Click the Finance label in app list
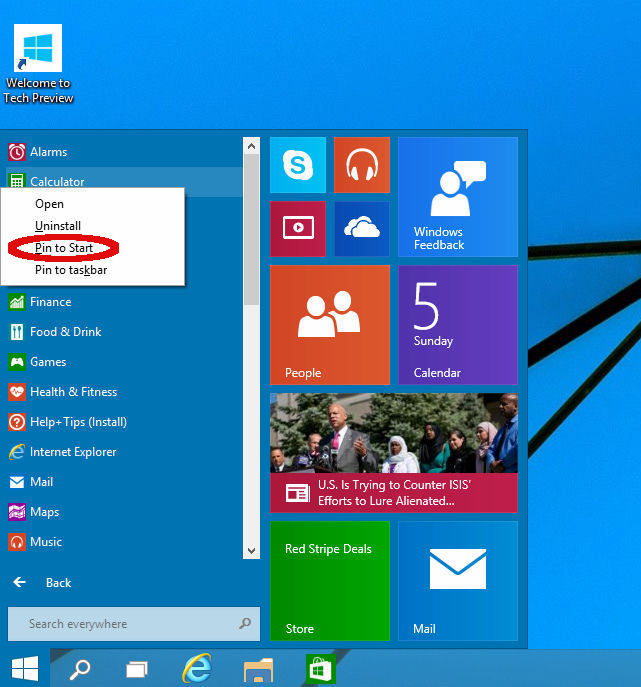 pos(50,302)
